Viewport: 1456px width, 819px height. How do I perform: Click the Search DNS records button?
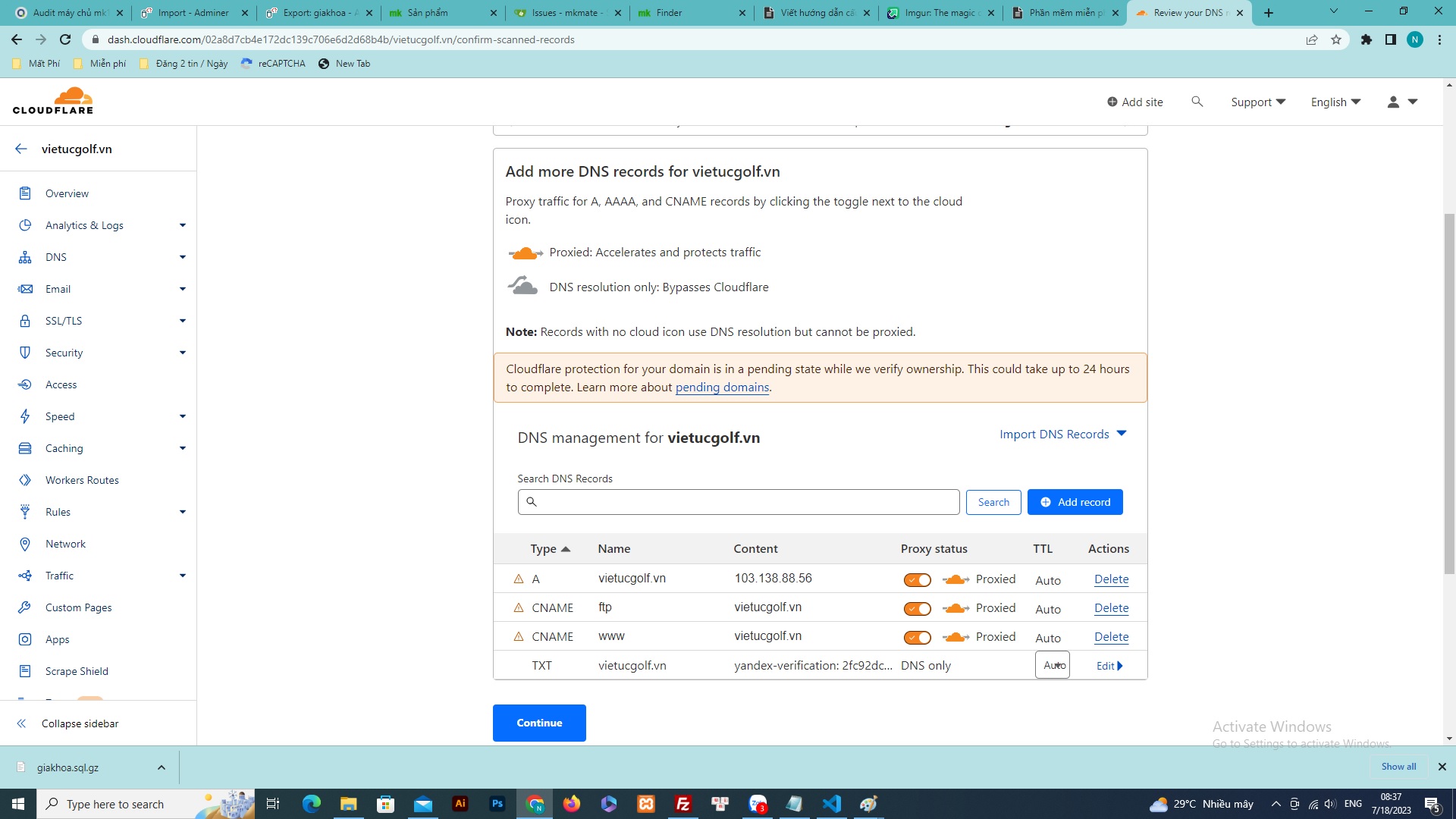point(993,502)
